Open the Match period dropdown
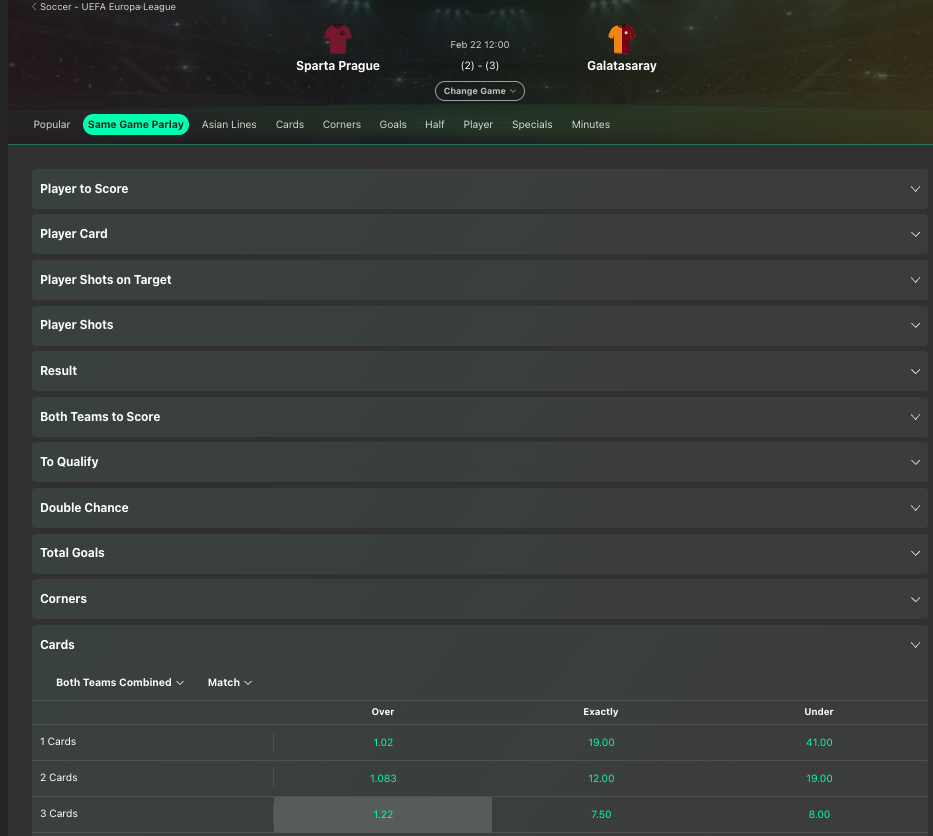The width and height of the screenshot is (933, 836). [x=230, y=682]
